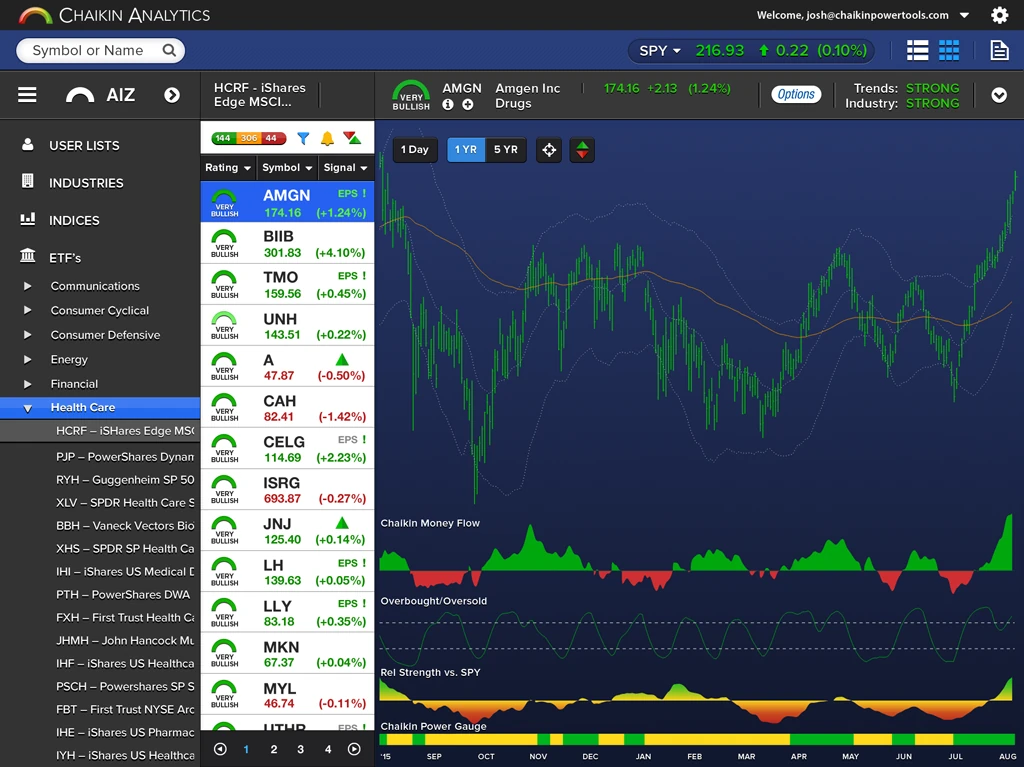Go to page 3 of list
Viewport: 1024px width, 767px height.
click(300, 749)
